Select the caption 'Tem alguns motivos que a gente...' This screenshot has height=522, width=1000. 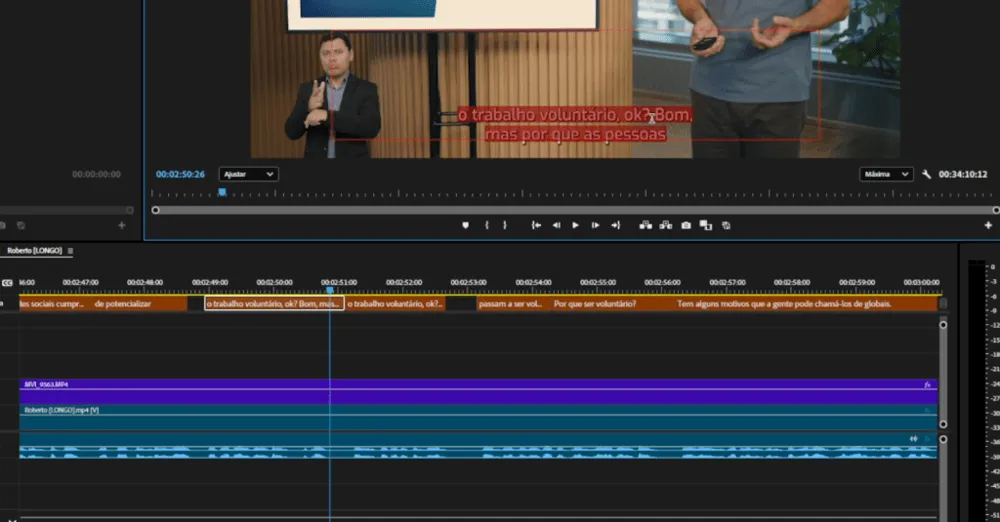point(806,304)
